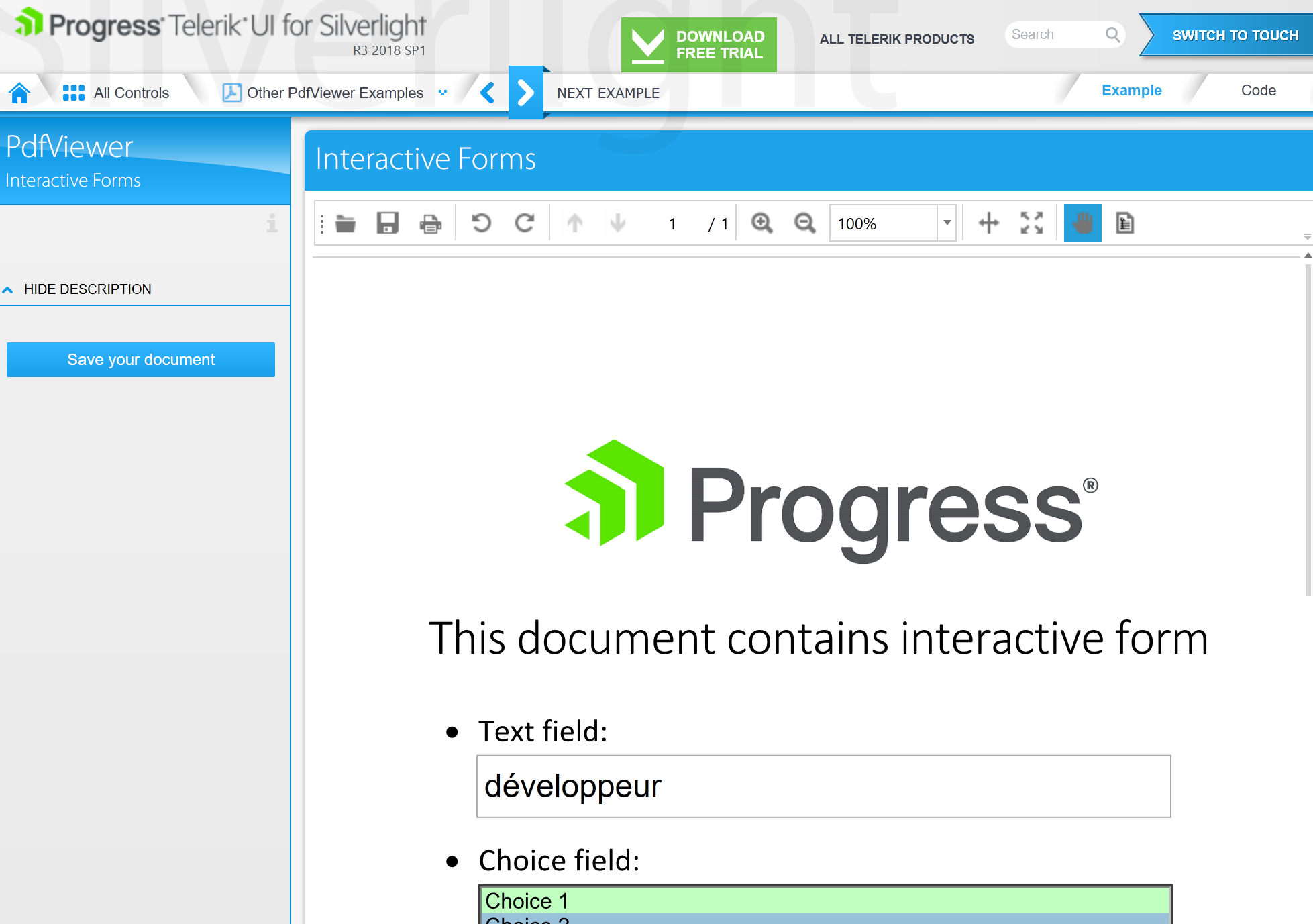Print the PDF document
The width and height of the screenshot is (1313, 924).
click(x=430, y=223)
